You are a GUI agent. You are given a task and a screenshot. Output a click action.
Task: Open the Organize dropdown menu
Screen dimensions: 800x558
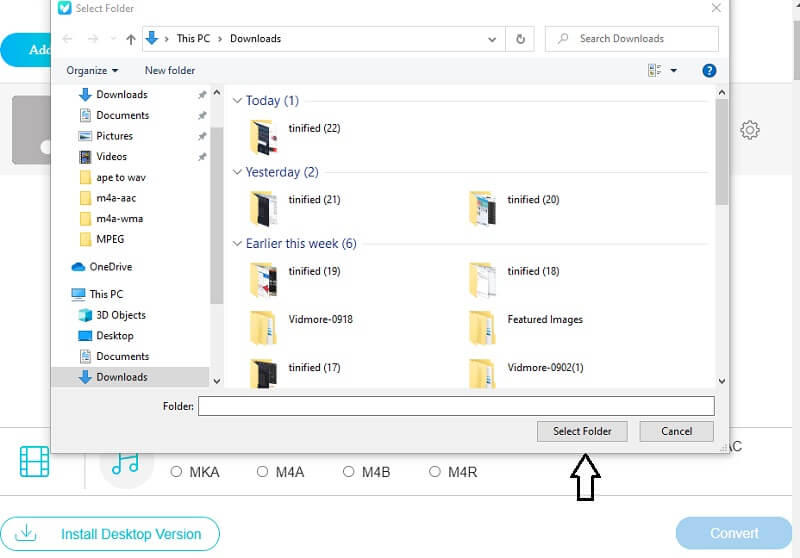92,71
